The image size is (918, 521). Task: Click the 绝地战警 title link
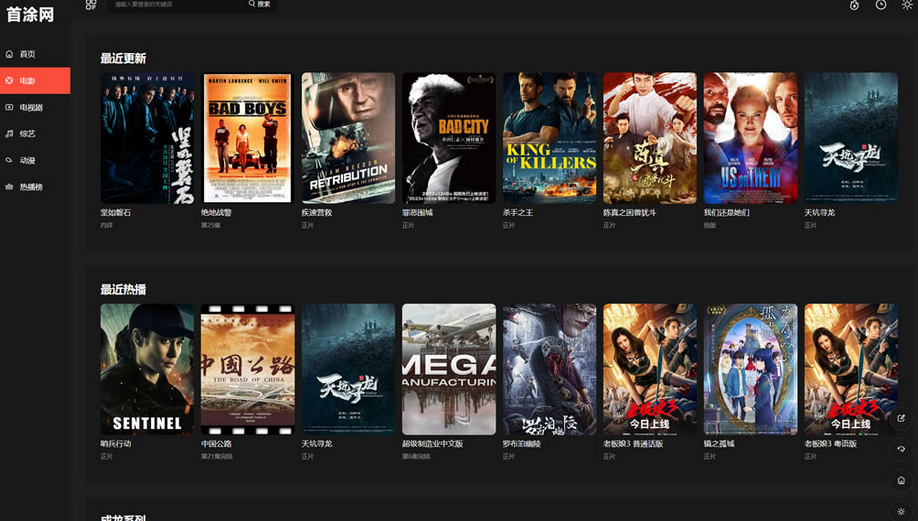tap(217, 212)
